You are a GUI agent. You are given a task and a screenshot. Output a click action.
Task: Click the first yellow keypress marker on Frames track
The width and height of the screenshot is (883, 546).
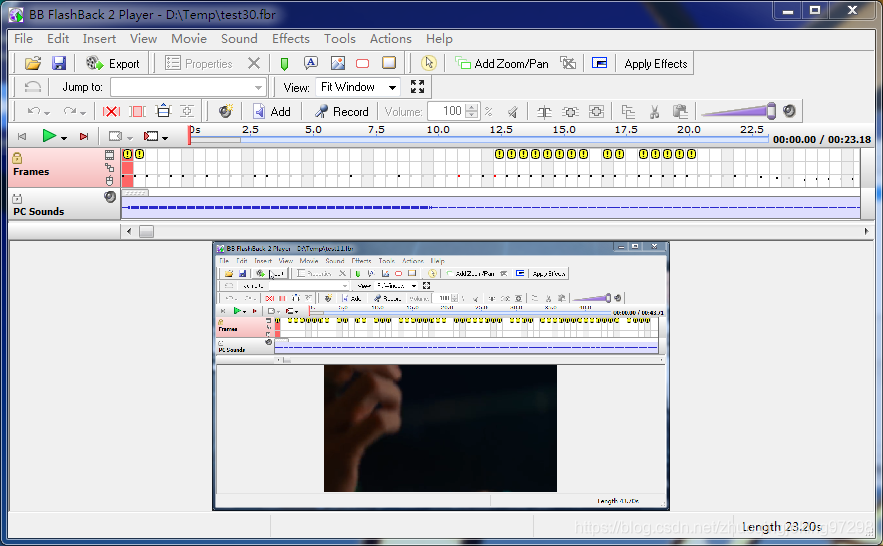(x=127, y=154)
